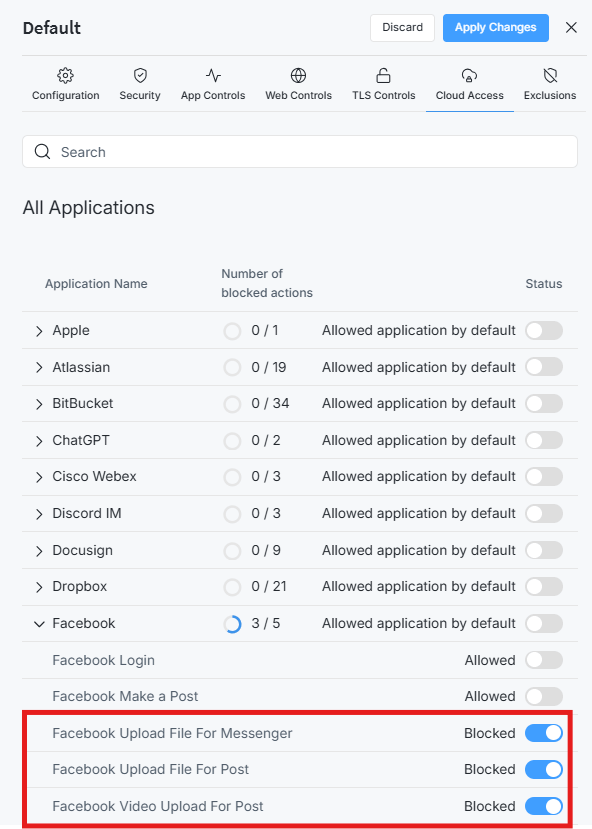This screenshot has width=592, height=829.
Task: Block ChatGPT with its status switch
Action: pos(544,440)
